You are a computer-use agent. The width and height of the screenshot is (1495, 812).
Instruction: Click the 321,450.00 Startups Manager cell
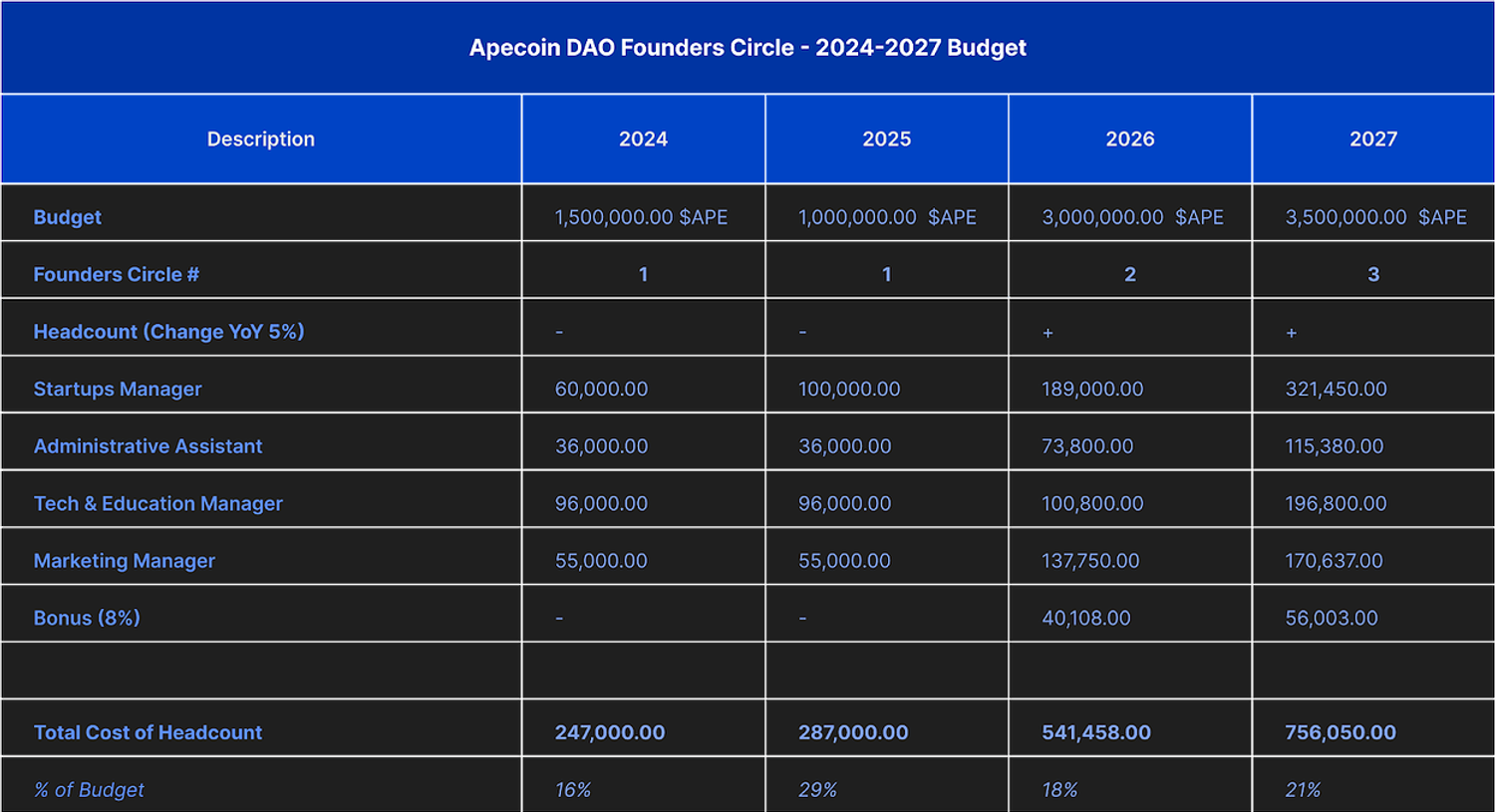pos(1336,390)
